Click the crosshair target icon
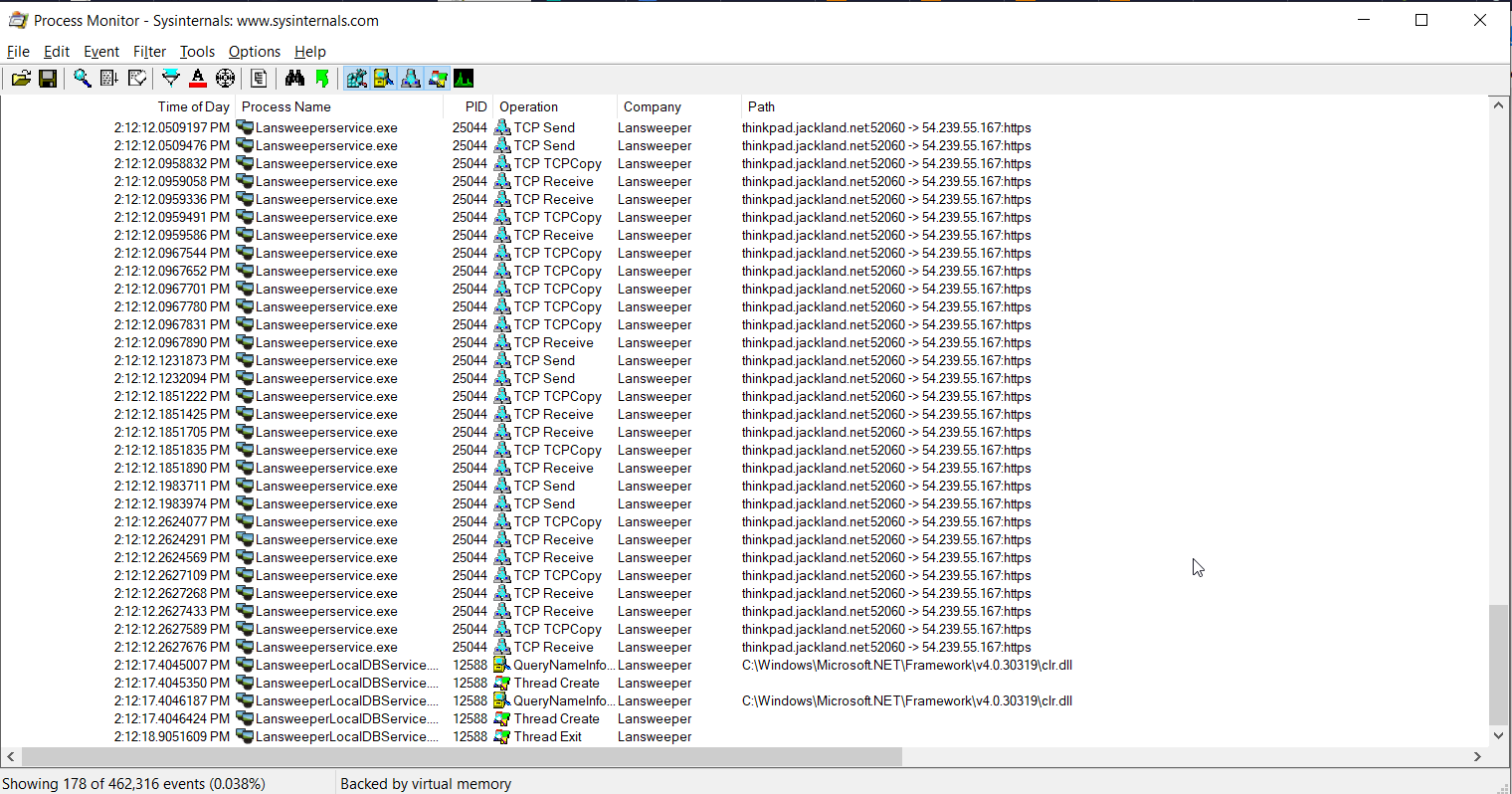Image resolution: width=1512 pixels, height=794 pixels. pyautogui.click(x=225, y=79)
